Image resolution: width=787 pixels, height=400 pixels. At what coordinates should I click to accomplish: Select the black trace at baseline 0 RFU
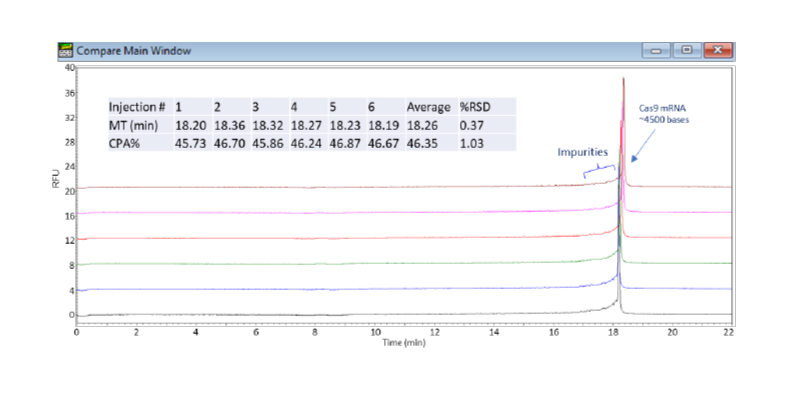[x=300, y=314]
